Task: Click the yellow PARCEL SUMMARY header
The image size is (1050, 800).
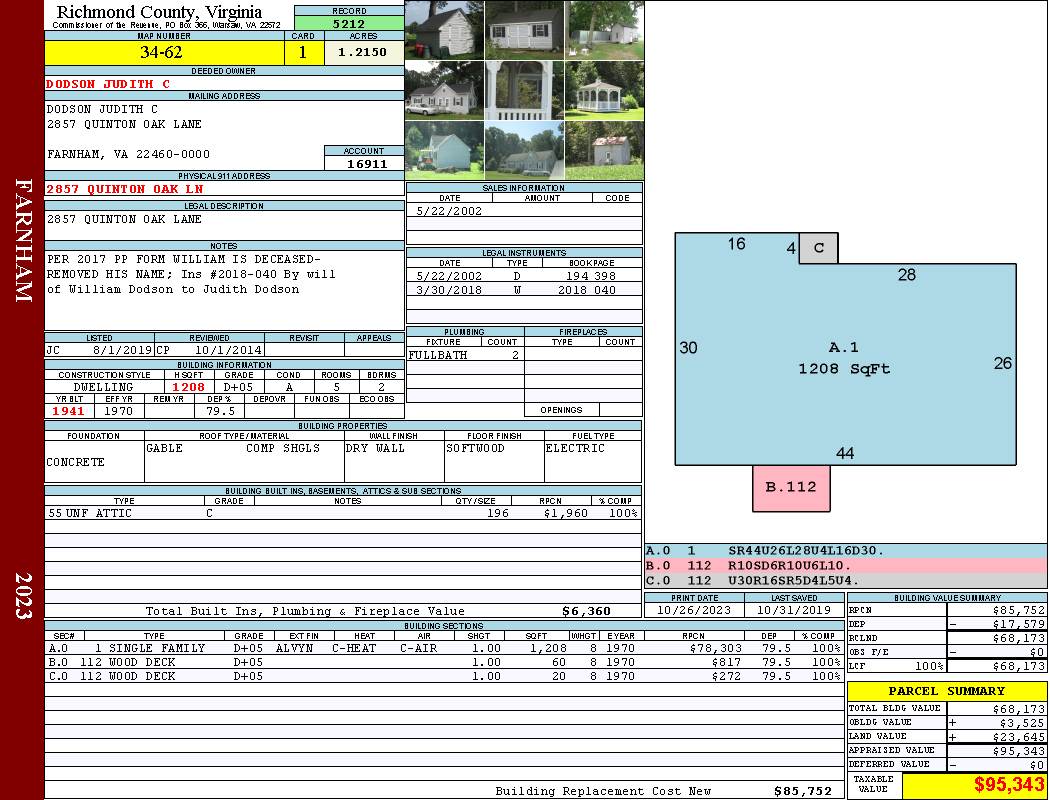Action: (946, 691)
